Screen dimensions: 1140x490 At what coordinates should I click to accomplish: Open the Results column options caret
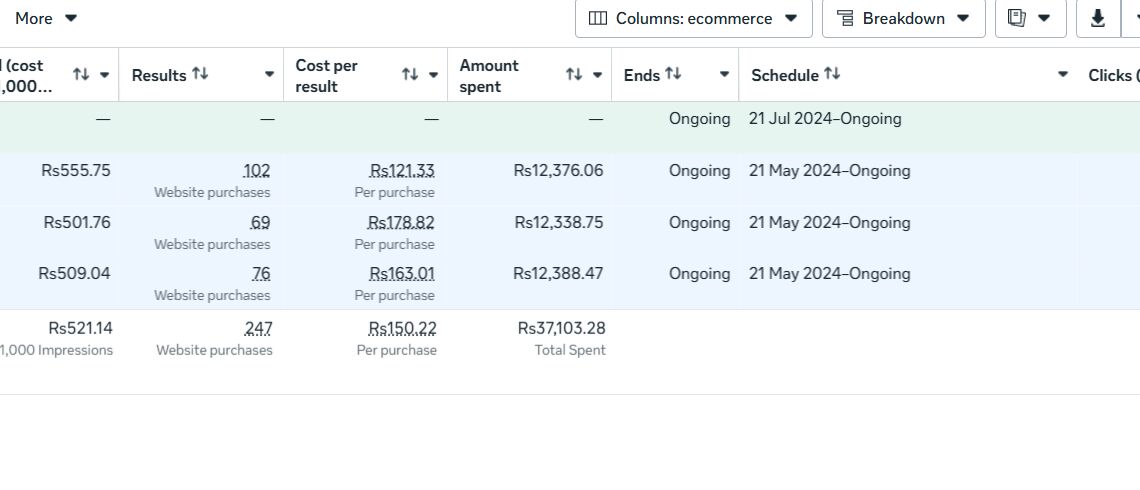click(x=269, y=75)
